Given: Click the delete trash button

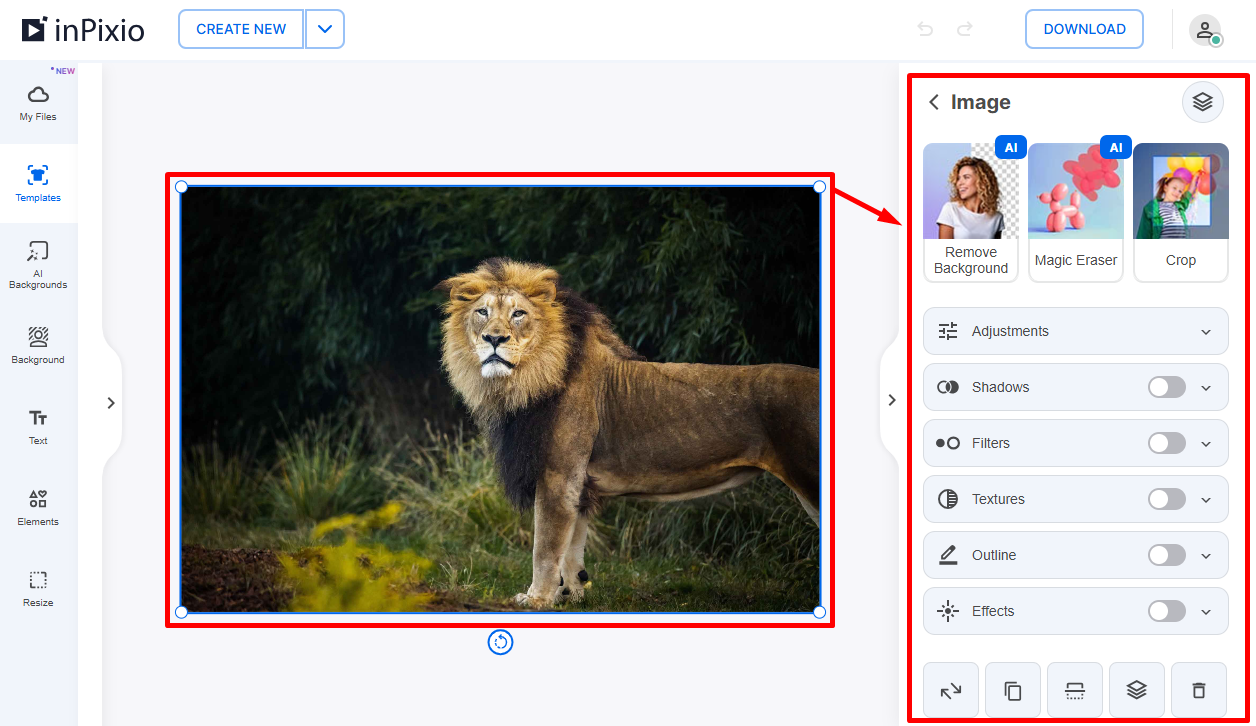Looking at the screenshot, I should (x=1199, y=690).
